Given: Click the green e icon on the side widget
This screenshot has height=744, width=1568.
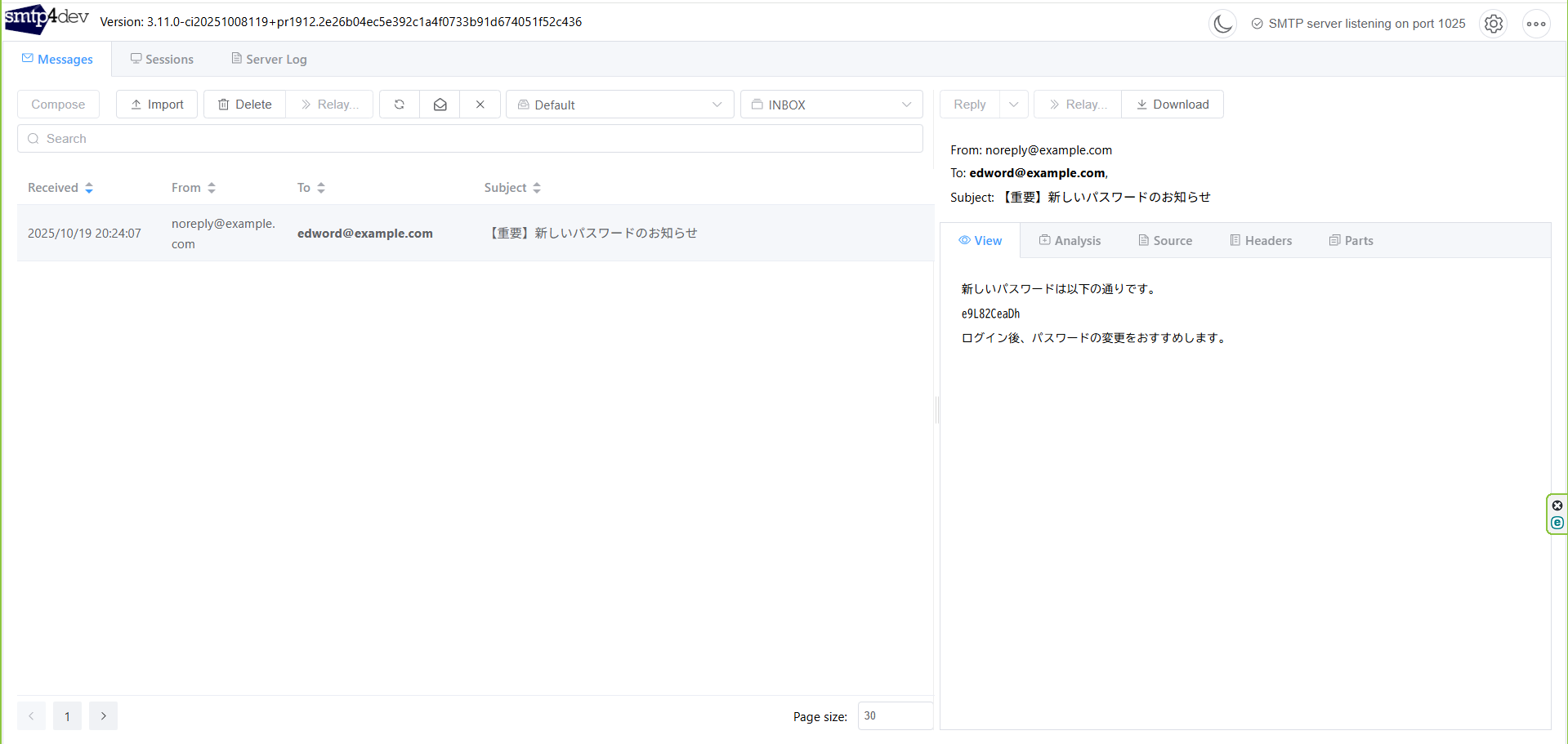Looking at the screenshot, I should coord(1557,523).
